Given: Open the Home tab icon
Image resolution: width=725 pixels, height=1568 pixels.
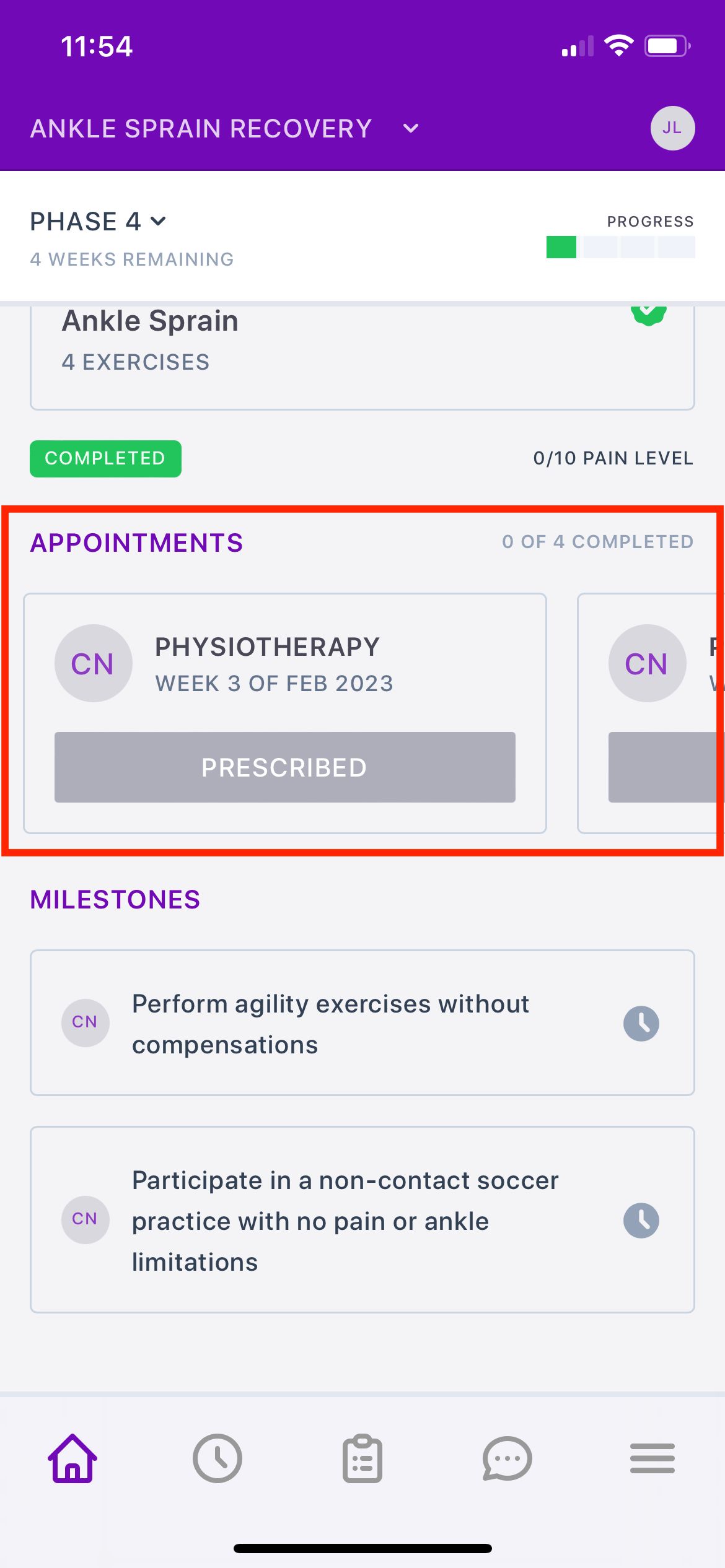Looking at the screenshot, I should tap(72, 1458).
